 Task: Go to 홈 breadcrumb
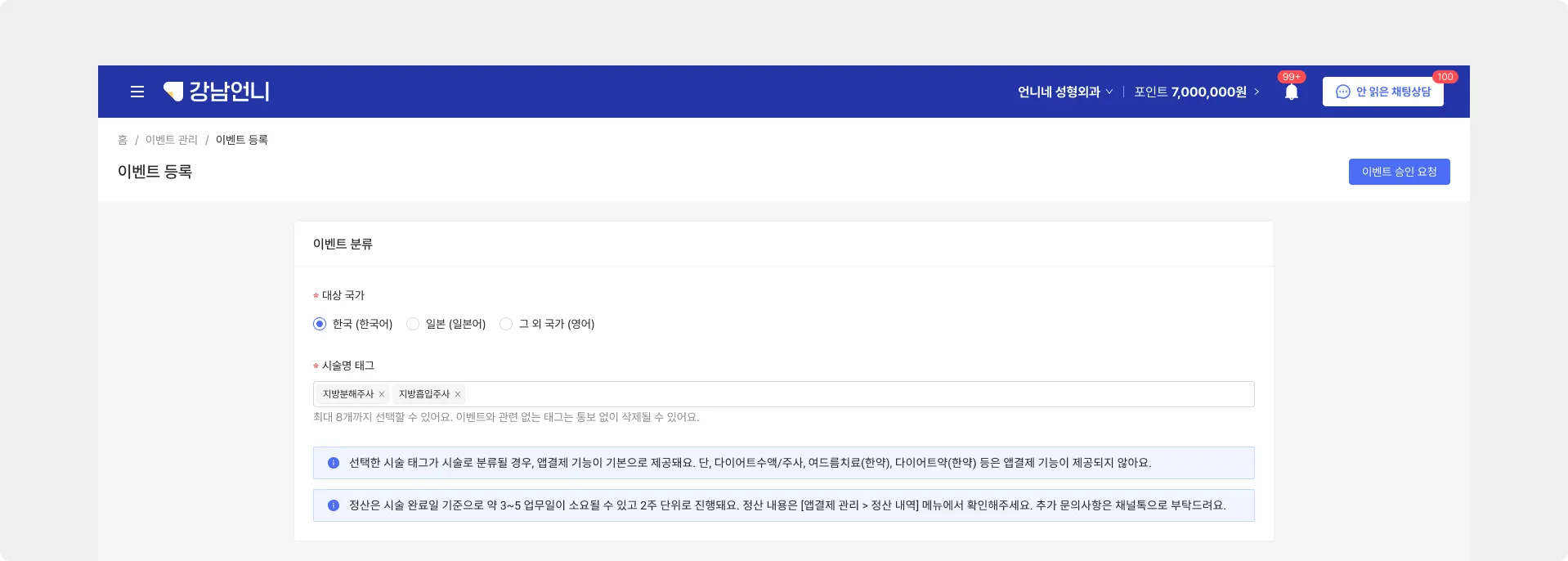click(123, 140)
